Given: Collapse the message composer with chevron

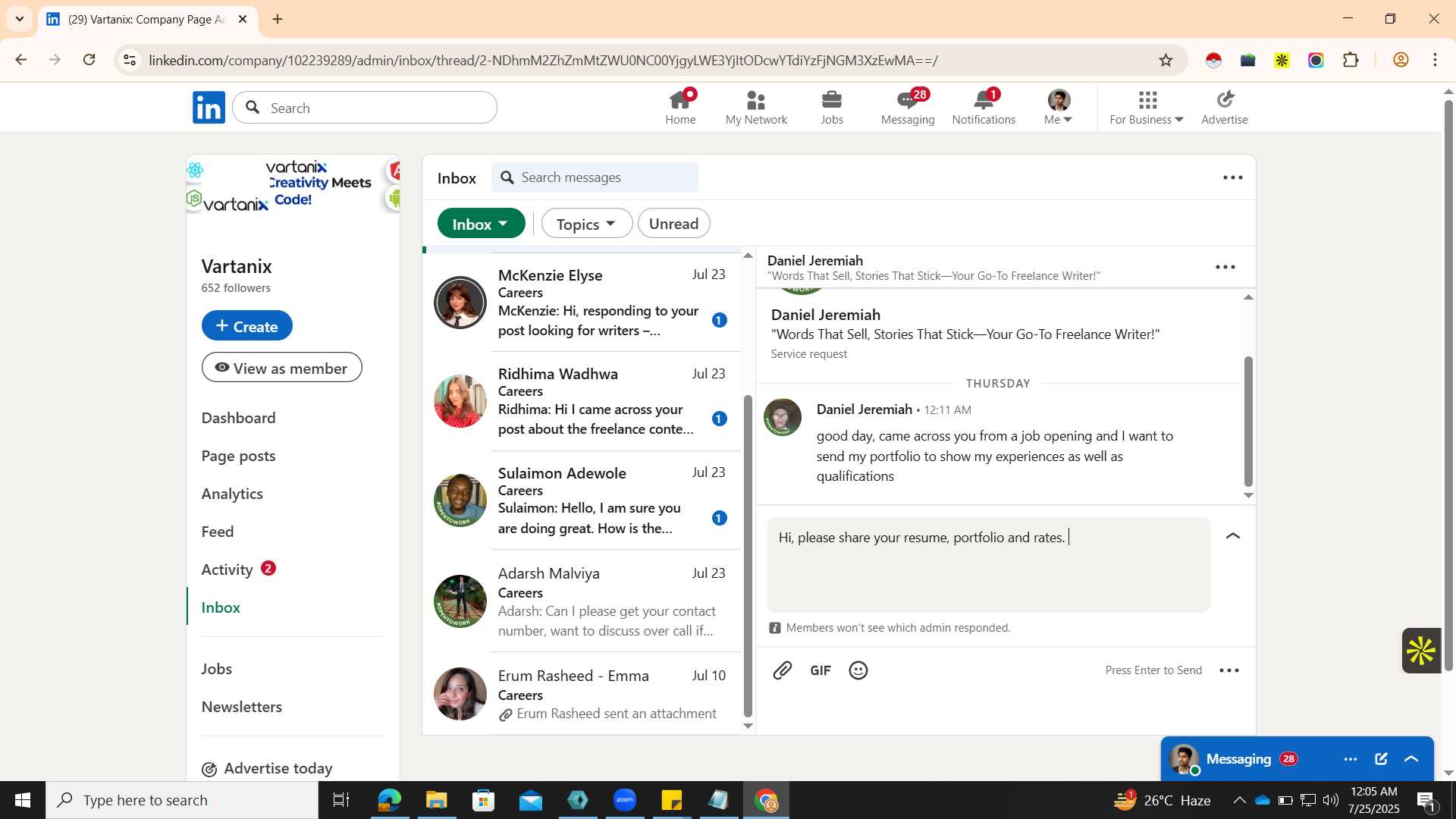Looking at the screenshot, I should click(x=1233, y=536).
